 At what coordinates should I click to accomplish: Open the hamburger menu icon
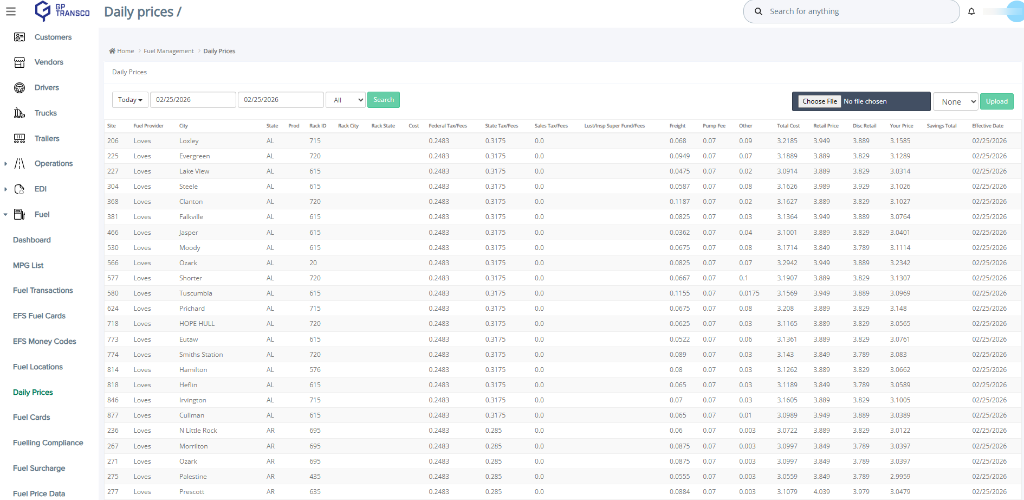pos(10,11)
